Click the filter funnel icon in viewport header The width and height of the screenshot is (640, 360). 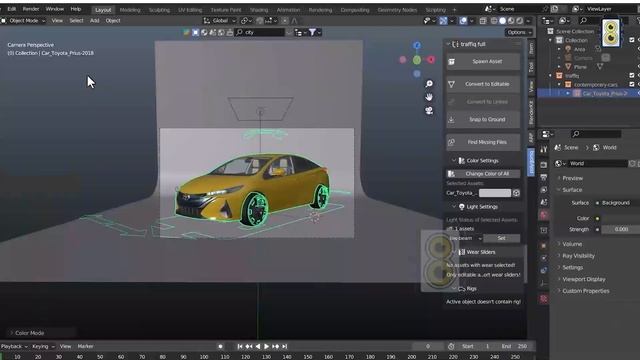[x=312, y=32]
